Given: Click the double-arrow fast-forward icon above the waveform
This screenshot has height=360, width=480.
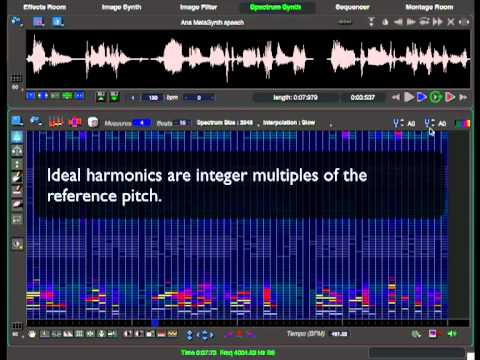Looking at the screenshot, I should tap(437, 22).
